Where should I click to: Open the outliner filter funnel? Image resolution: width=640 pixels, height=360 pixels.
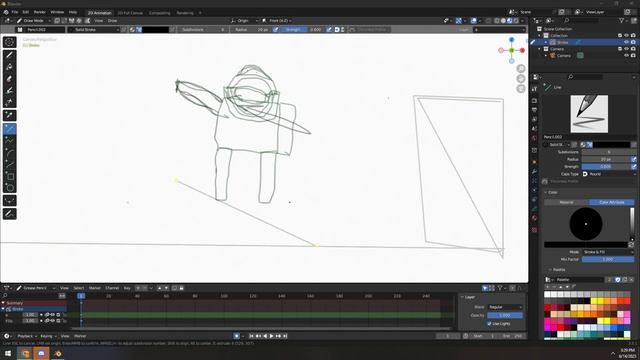(622, 20)
